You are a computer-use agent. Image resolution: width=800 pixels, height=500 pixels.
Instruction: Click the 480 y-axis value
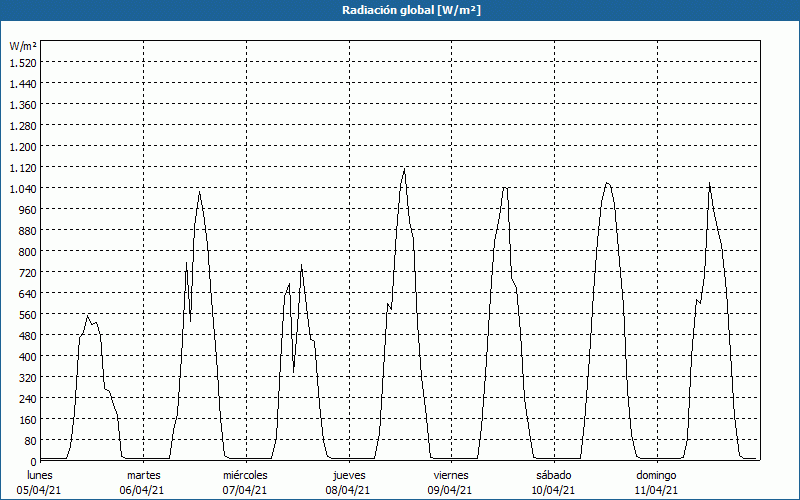tap(28, 336)
